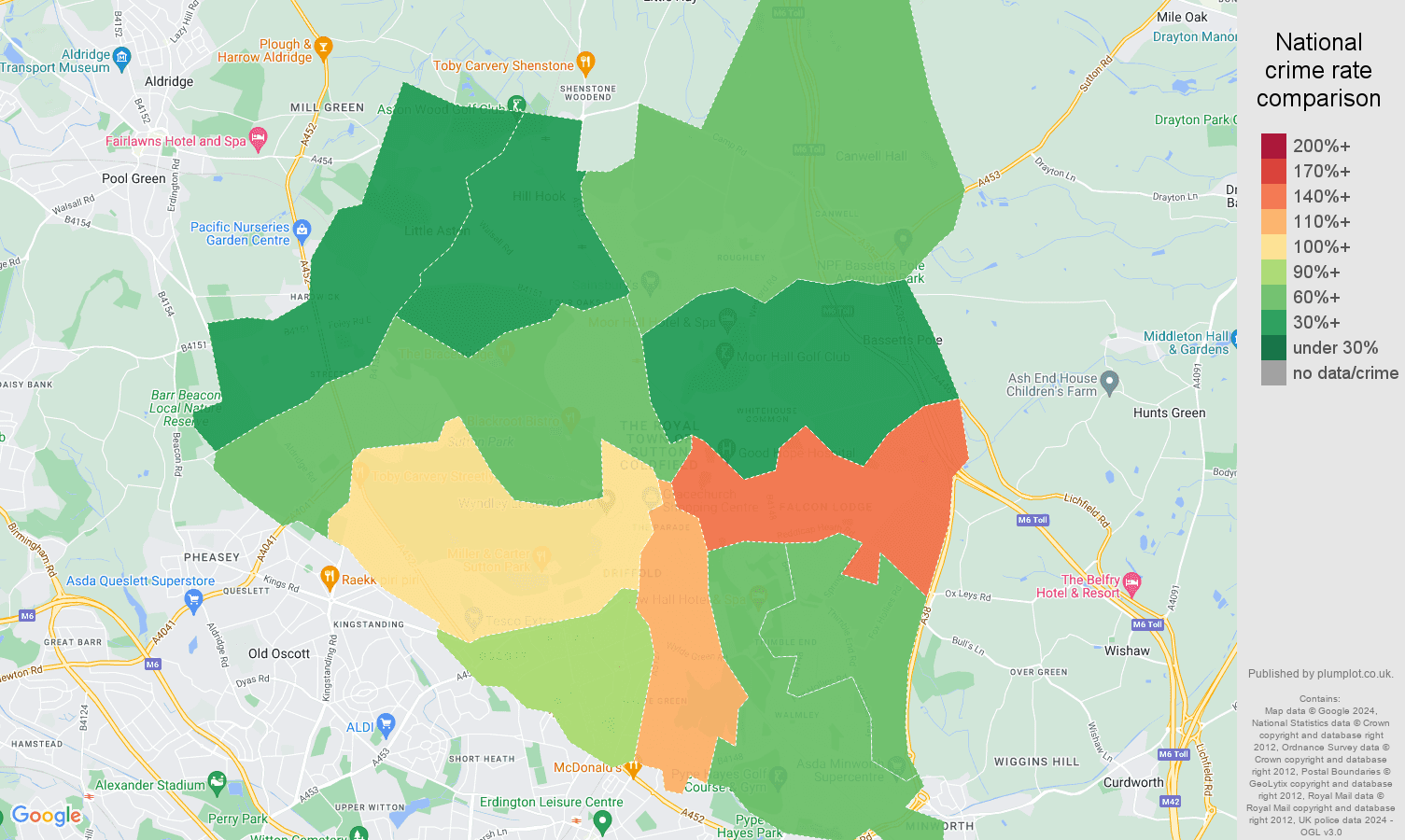Click the Toby Carvery Shenstone restaurant pin

point(585,63)
